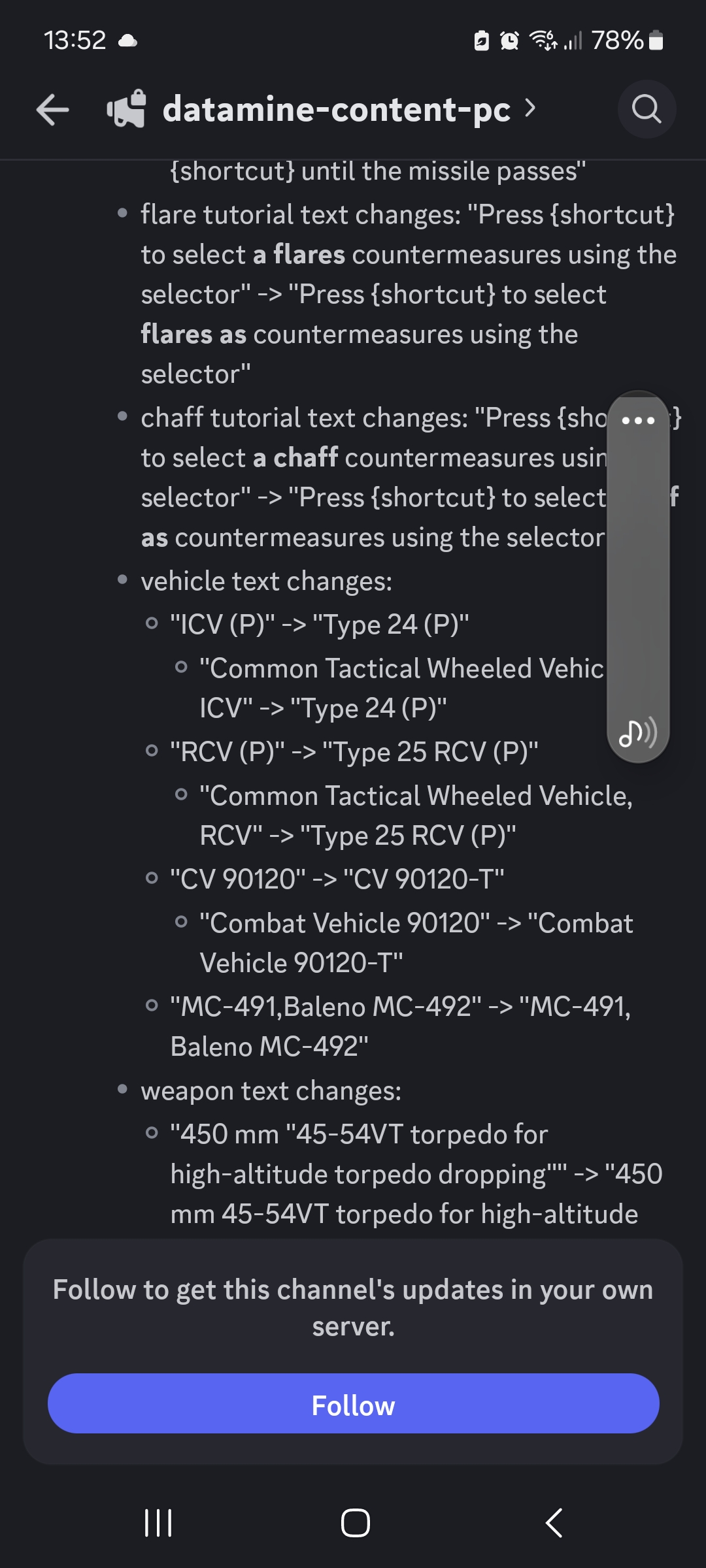The image size is (706, 1568).
Task: Open the volume panel three-dot options
Action: (x=638, y=420)
